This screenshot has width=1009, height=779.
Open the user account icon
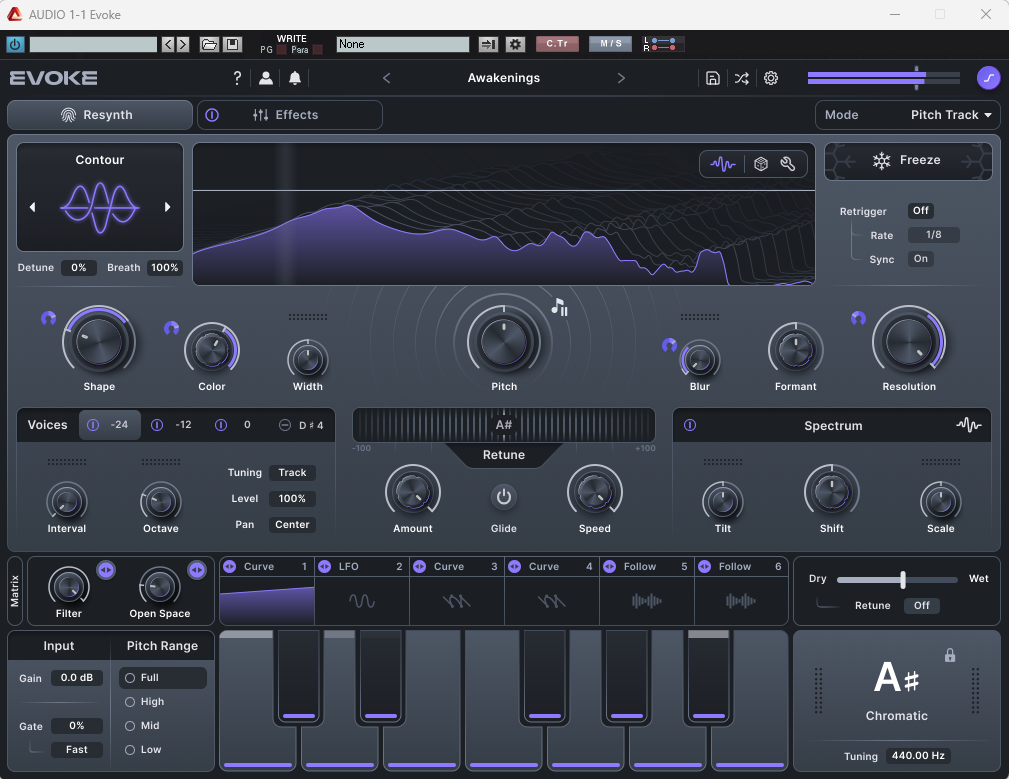[266, 78]
